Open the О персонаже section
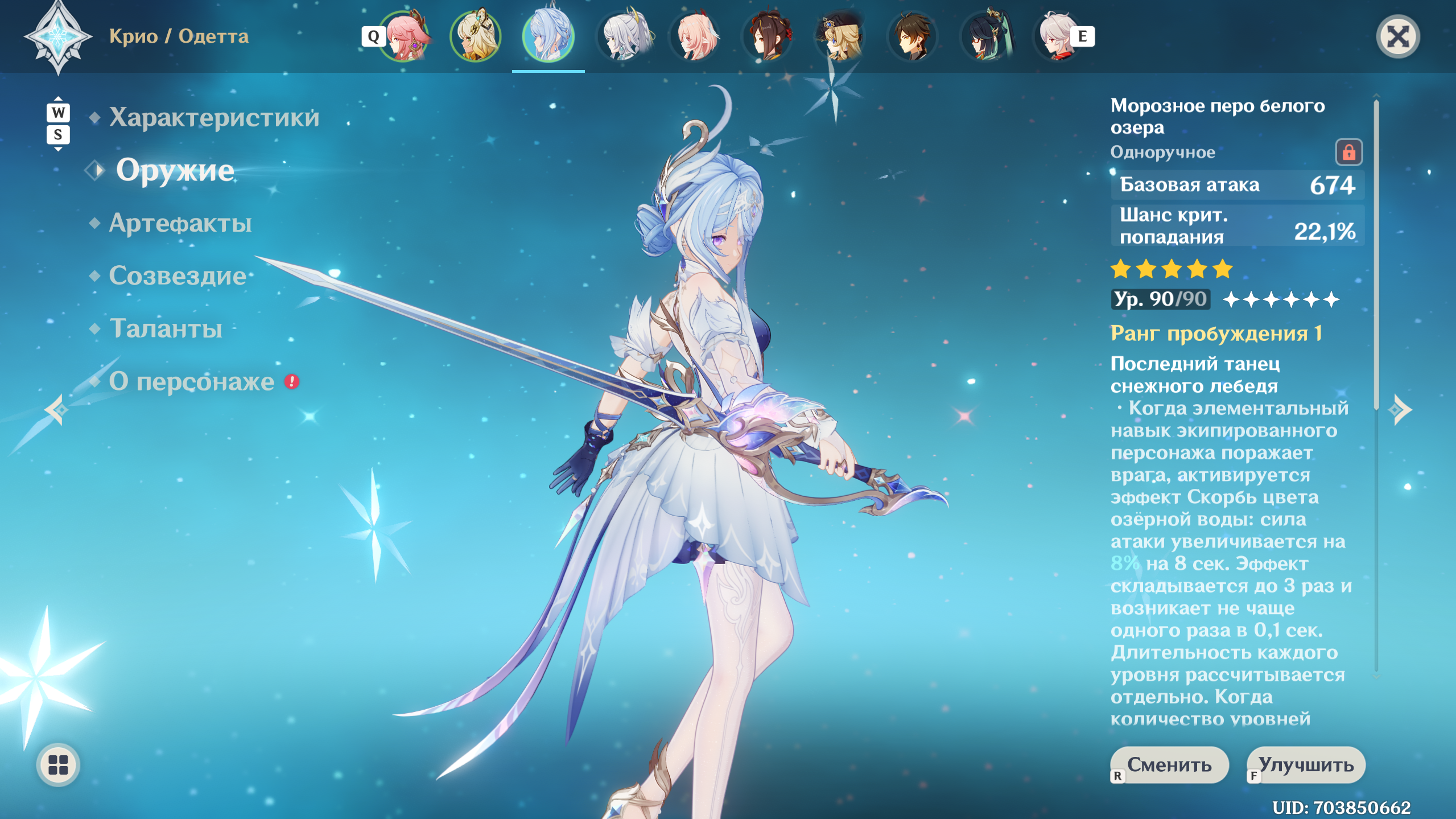The image size is (1456, 819). pos(192,381)
